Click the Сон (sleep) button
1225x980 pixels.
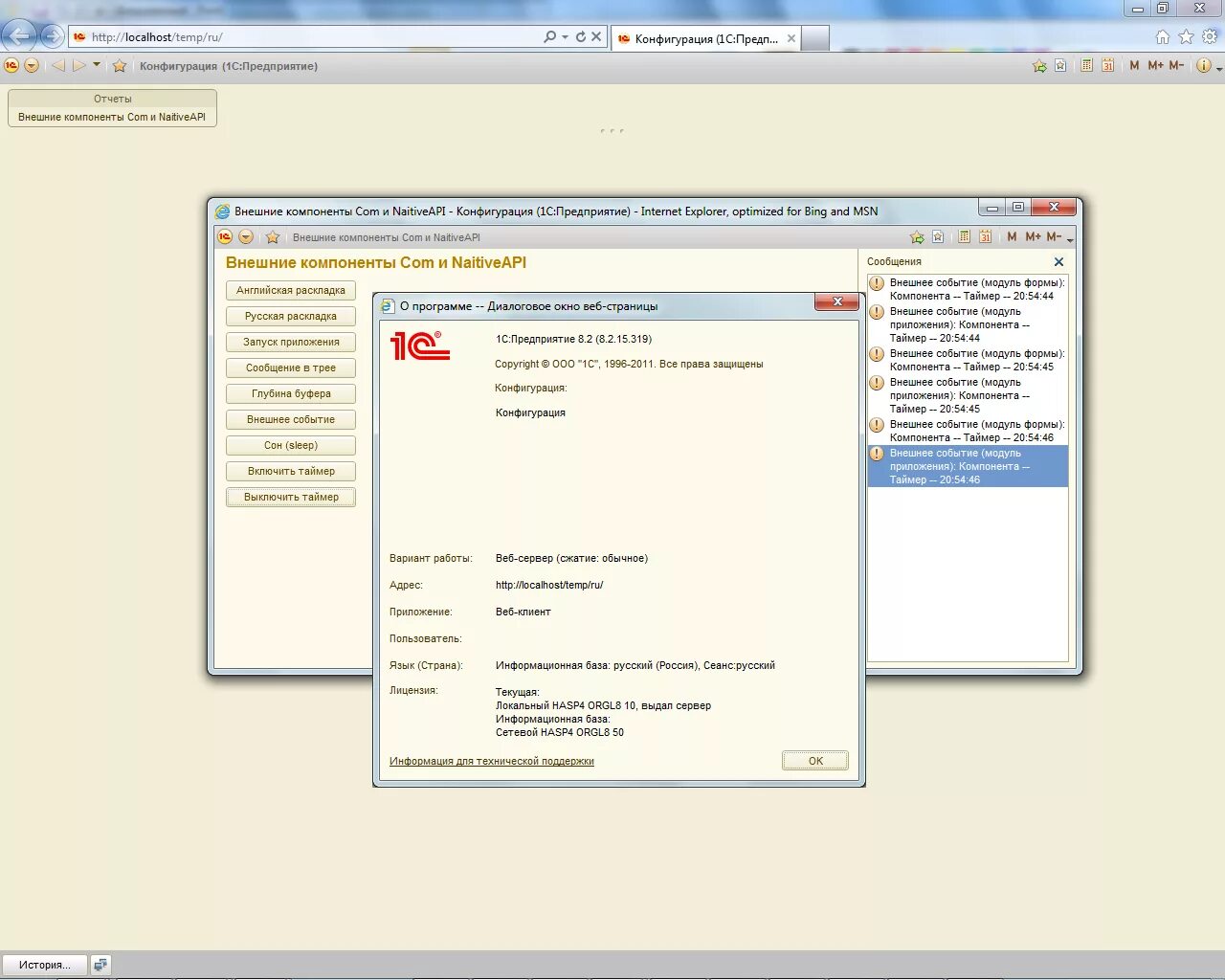[x=291, y=445]
